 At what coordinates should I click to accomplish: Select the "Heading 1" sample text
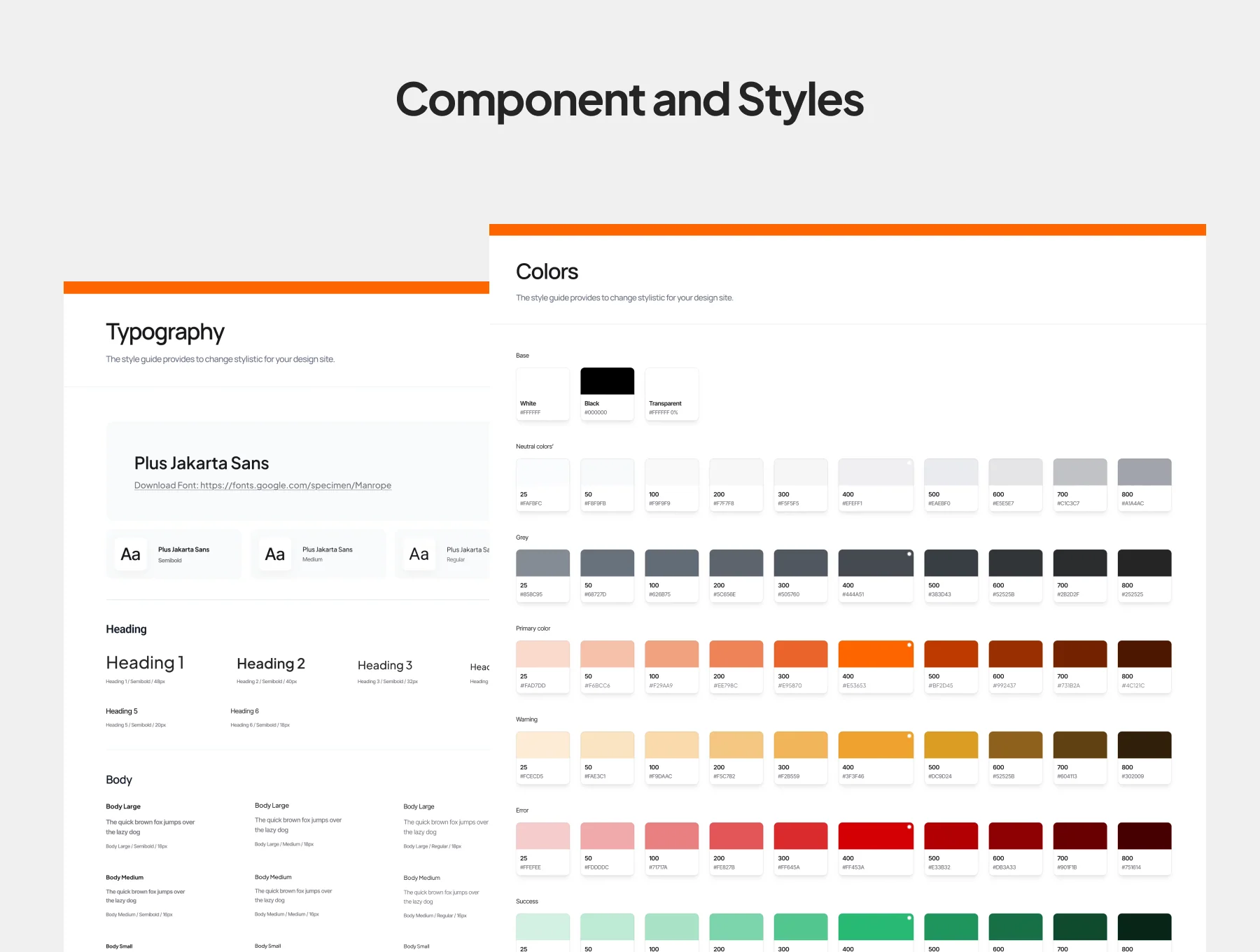145,663
